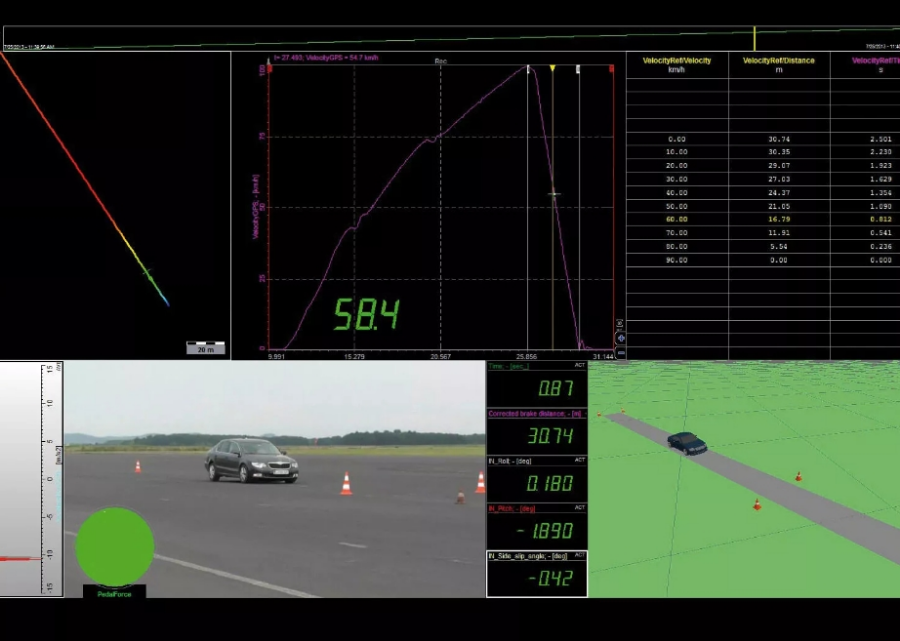Select the VelocityRef/Velocity column header
900x641 pixels.
click(x=677, y=64)
